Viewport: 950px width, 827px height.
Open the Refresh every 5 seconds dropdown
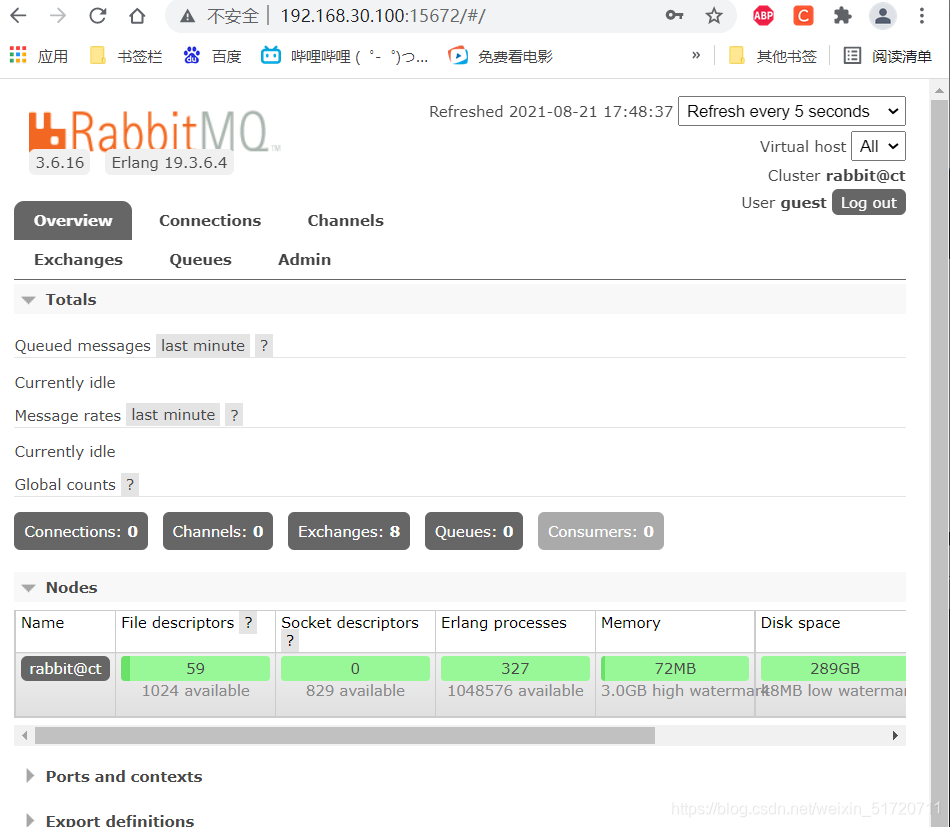pyautogui.click(x=791, y=111)
